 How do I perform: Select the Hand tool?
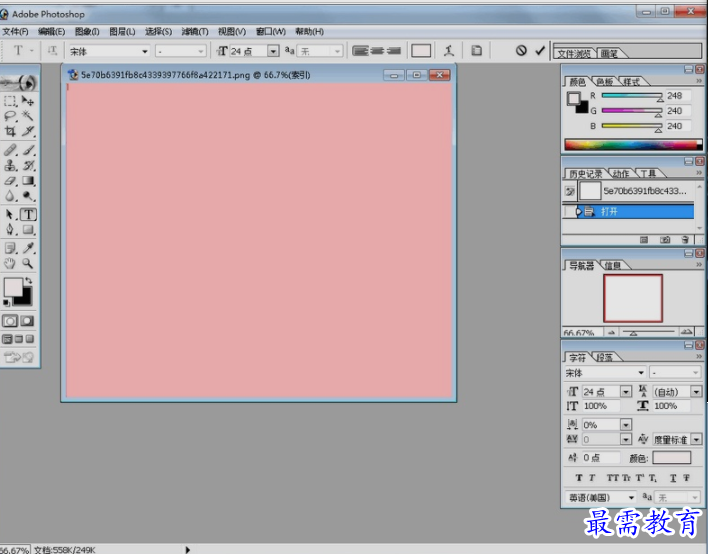10,263
